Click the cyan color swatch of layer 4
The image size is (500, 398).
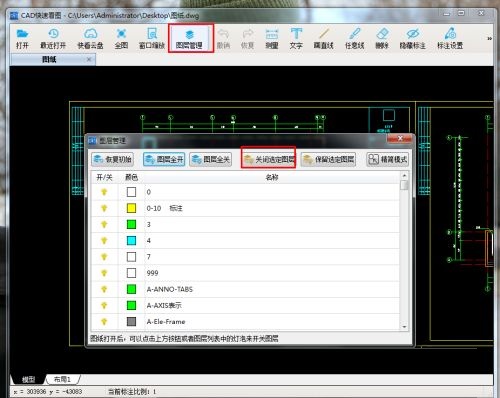pyautogui.click(x=131, y=240)
